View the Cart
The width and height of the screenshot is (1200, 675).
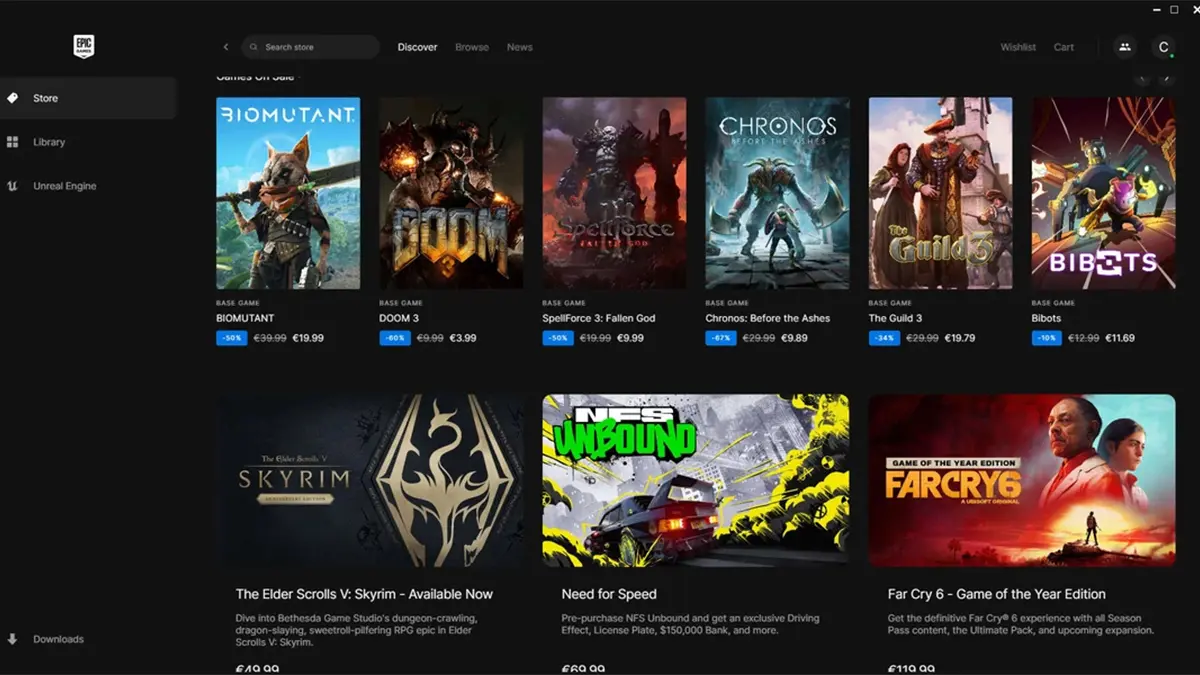tap(1064, 47)
